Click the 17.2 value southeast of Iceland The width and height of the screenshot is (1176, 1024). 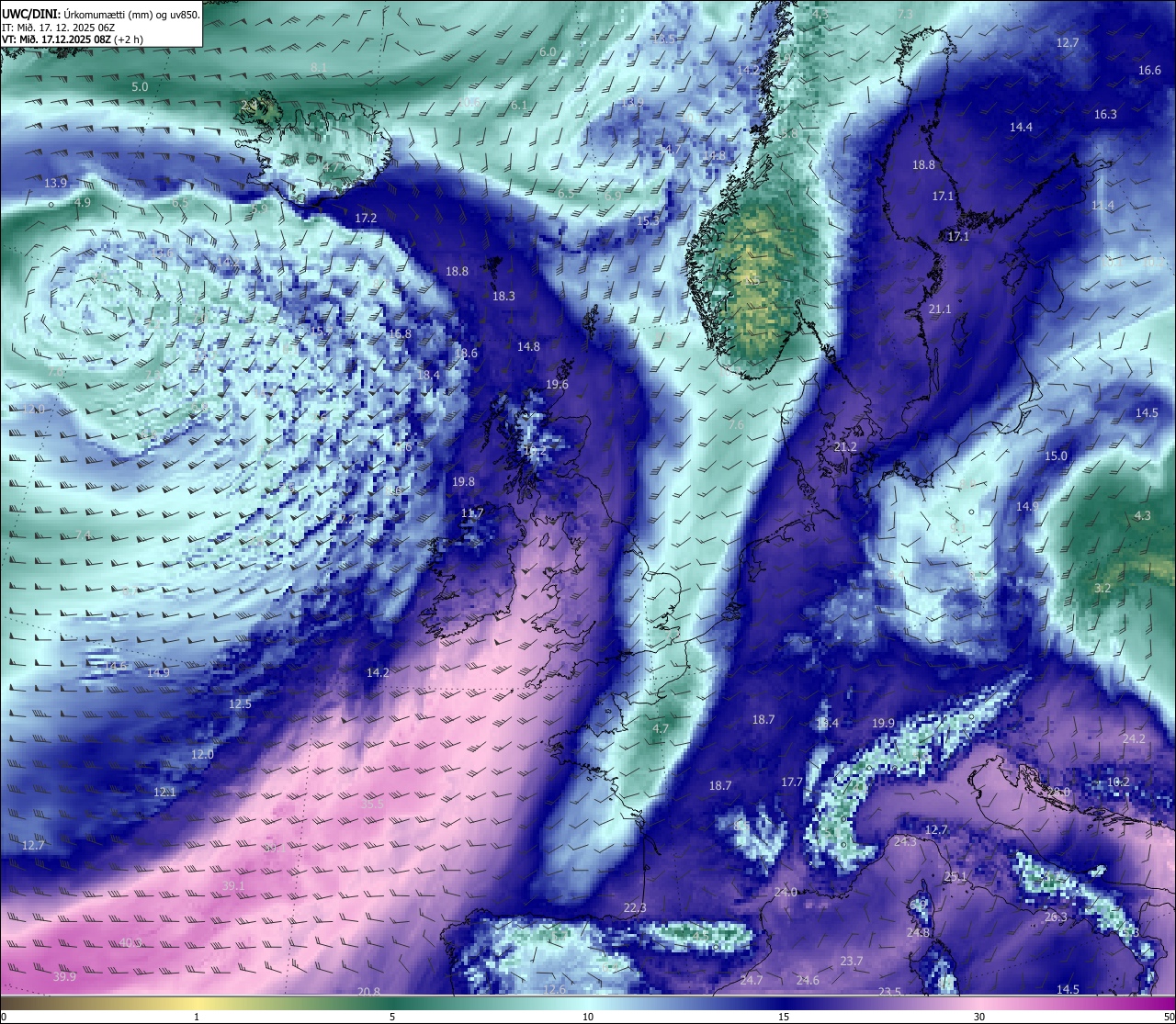366,219
